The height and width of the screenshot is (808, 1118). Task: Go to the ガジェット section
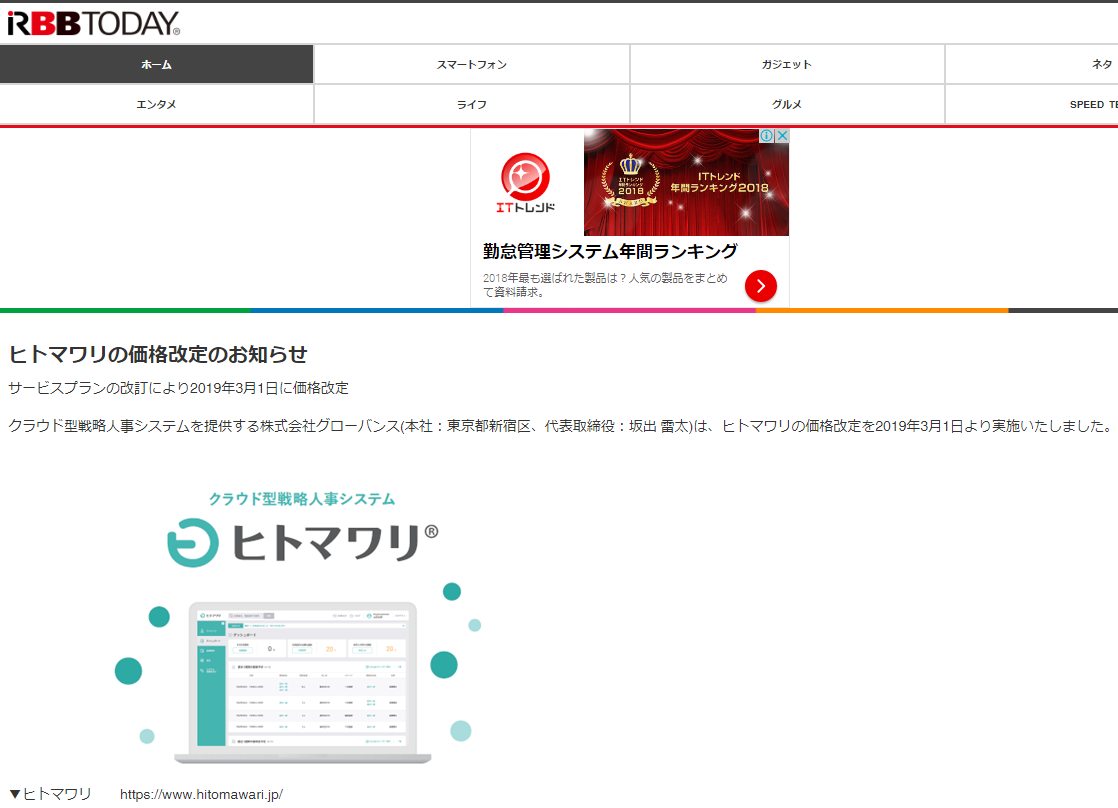tap(787, 65)
